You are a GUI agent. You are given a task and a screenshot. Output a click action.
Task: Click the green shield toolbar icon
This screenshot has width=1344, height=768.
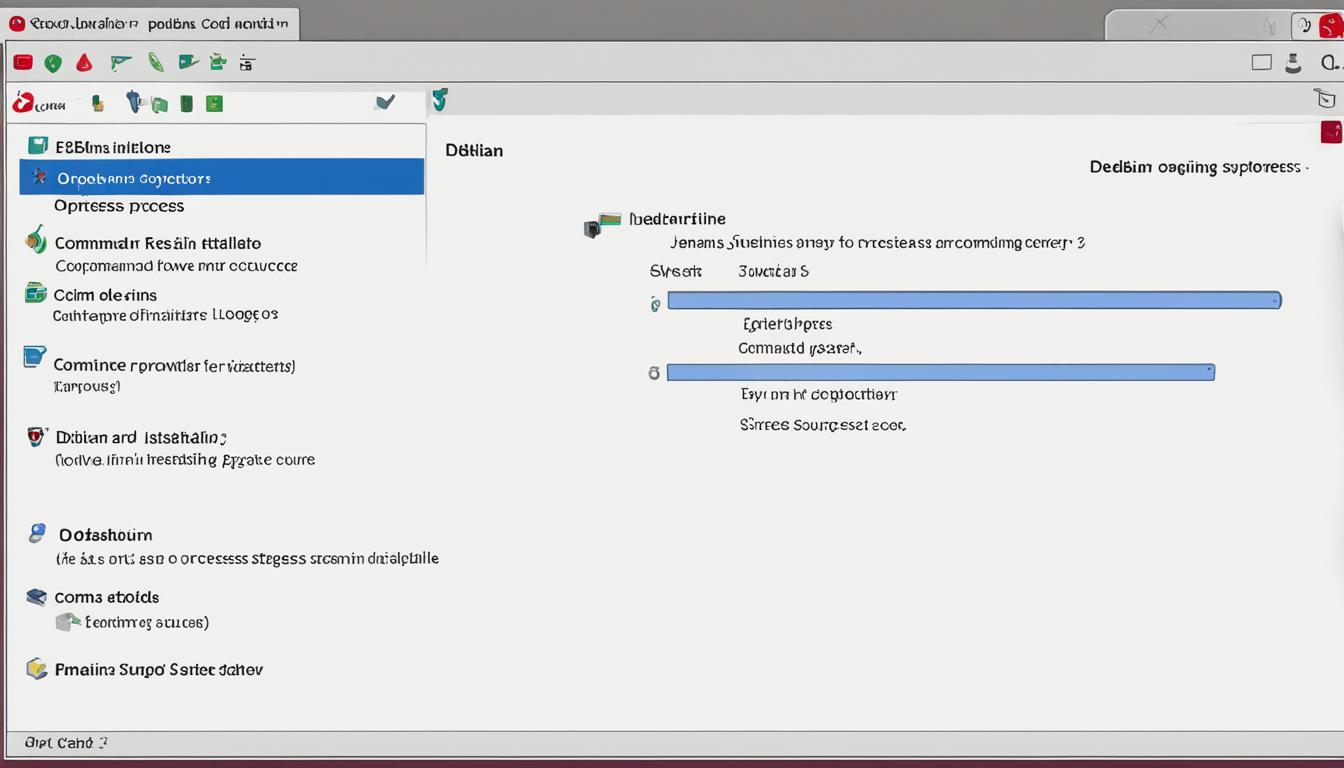(x=53, y=63)
